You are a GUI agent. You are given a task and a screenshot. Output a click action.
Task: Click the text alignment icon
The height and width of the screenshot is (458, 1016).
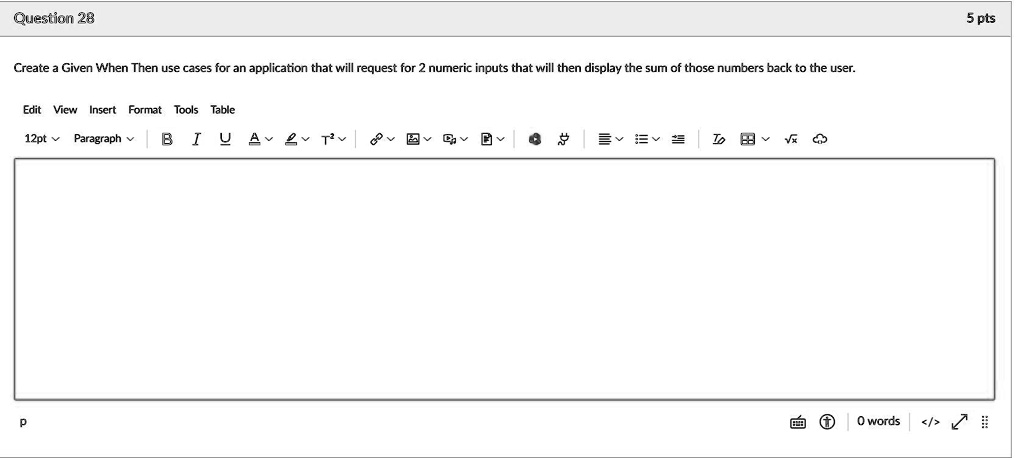[605, 139]
